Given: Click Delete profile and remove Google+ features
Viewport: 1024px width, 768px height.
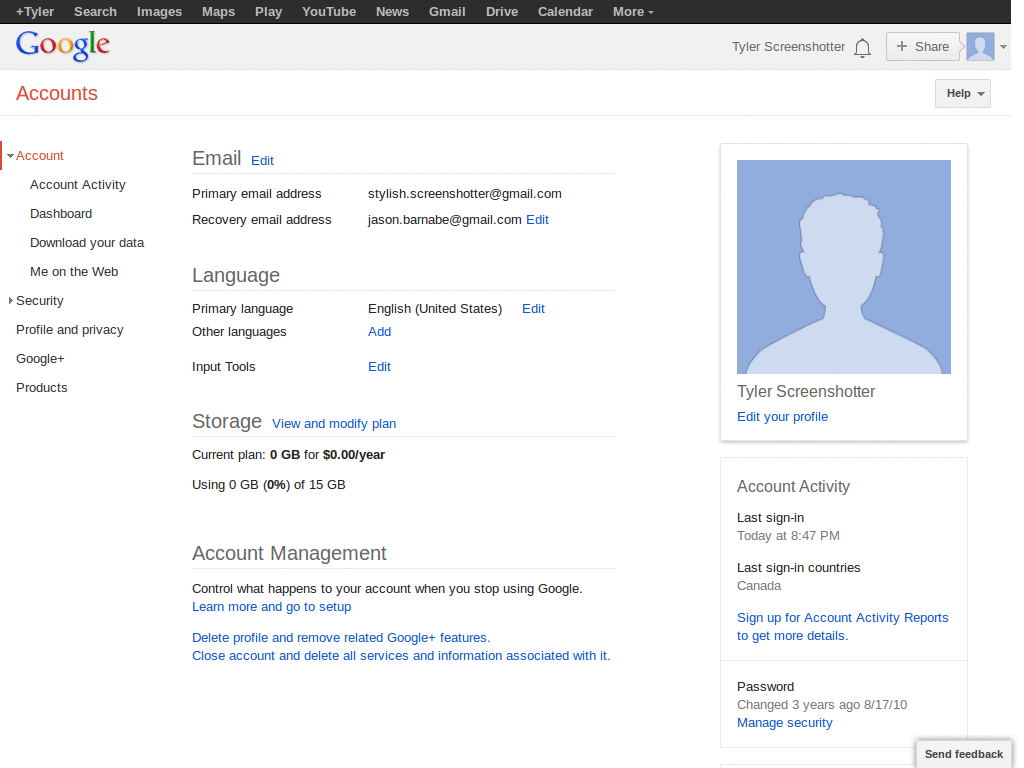Looking at the screenshot, I should pyautogui.click(x=341, y=637).
